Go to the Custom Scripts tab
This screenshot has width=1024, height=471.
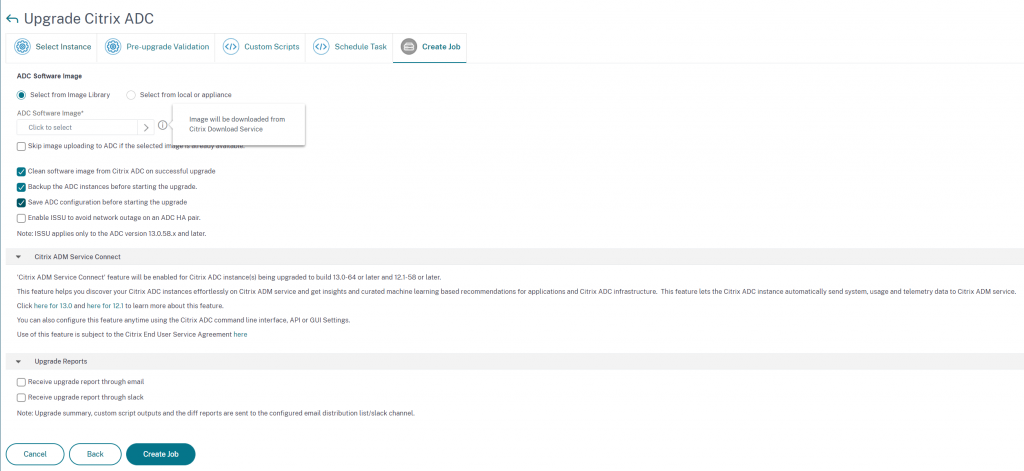(x=260, y=47)
